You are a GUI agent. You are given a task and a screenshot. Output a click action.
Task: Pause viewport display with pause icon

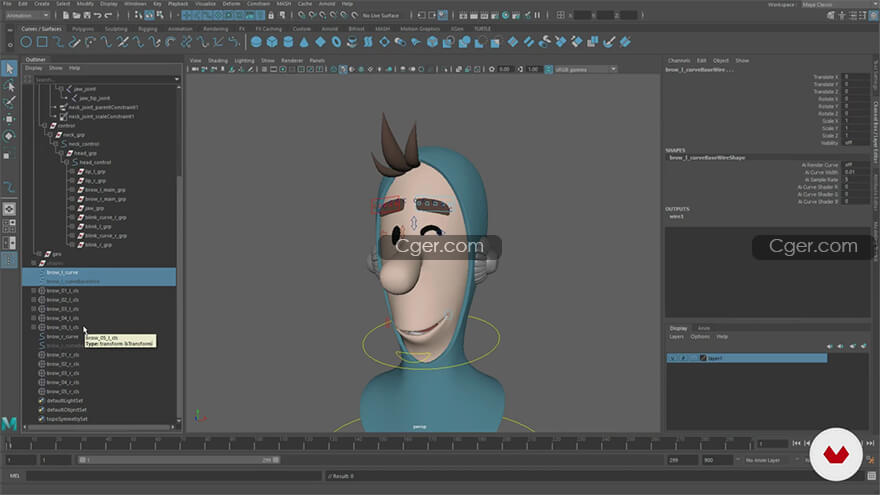pos(537,15)
